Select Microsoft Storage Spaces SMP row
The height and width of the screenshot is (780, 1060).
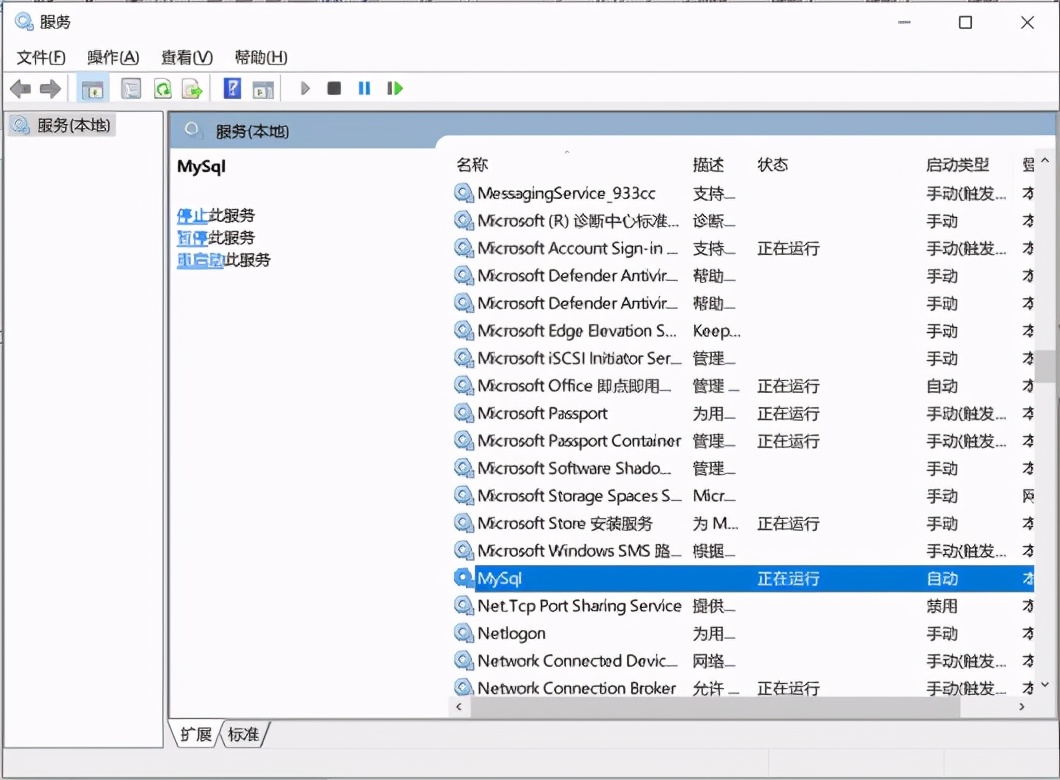pyautogui.click(x=743, y=496)
